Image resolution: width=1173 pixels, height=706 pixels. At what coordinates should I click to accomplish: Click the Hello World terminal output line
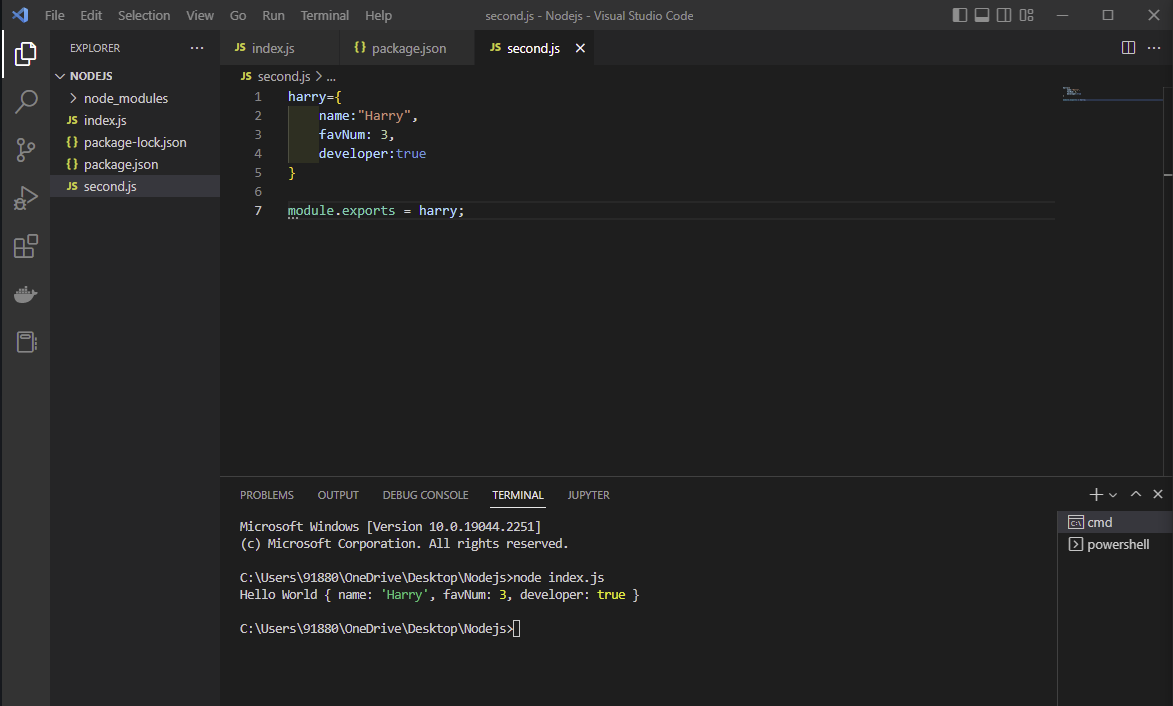[439, 595]
